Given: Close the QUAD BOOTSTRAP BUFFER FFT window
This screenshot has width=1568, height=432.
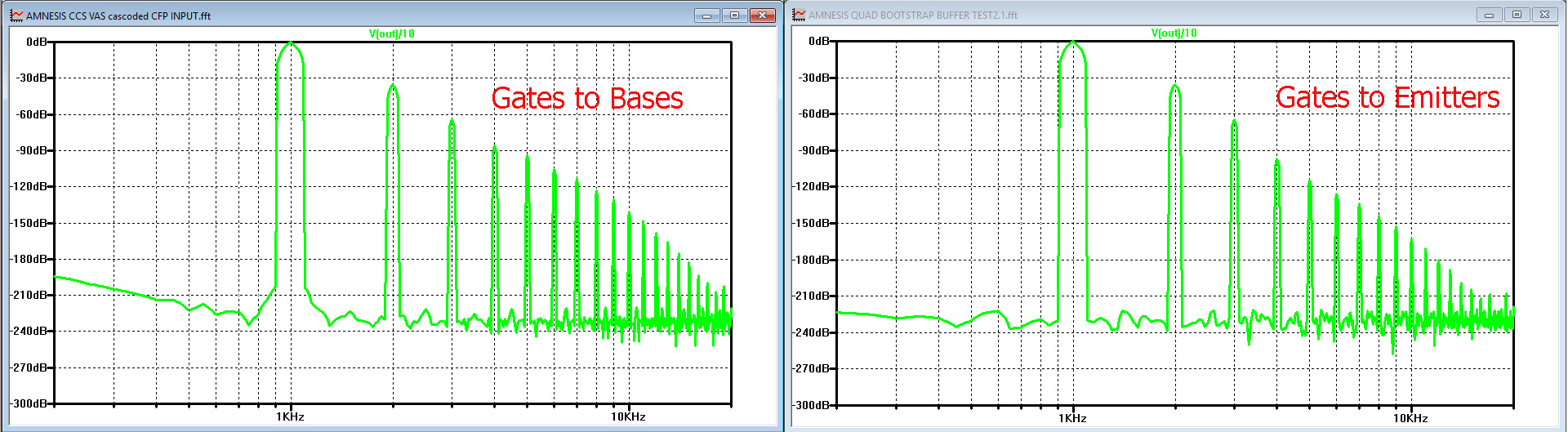Looking at the screenshot, I should pyautogui.click(x=1544, y=15).
